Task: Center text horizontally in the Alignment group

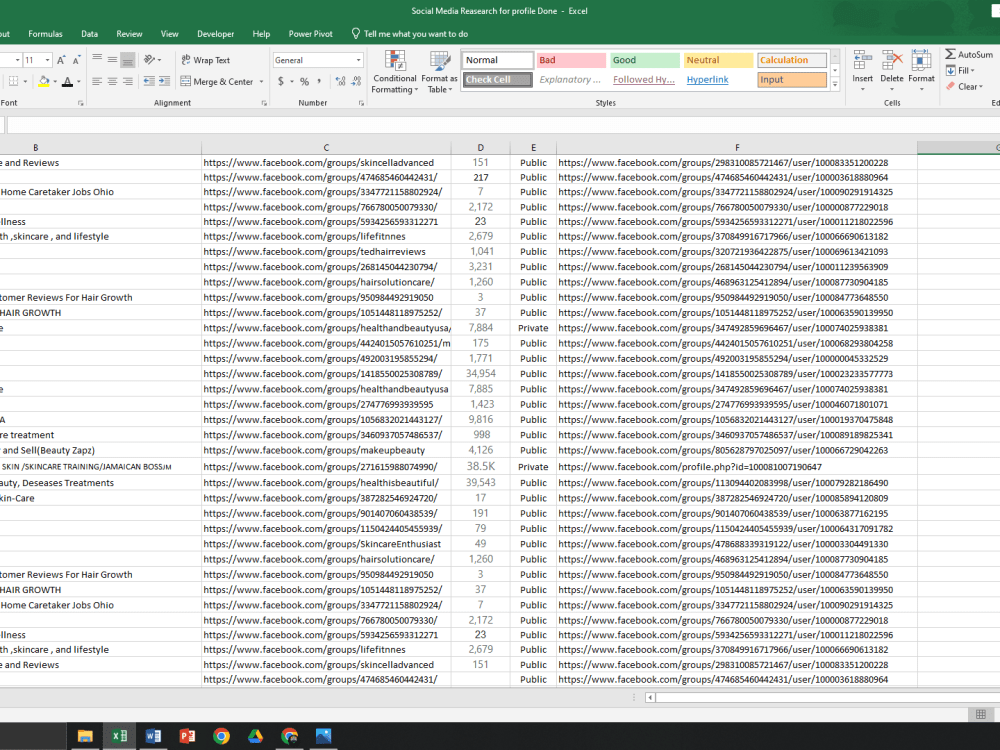Action: (x=112, y=81)
